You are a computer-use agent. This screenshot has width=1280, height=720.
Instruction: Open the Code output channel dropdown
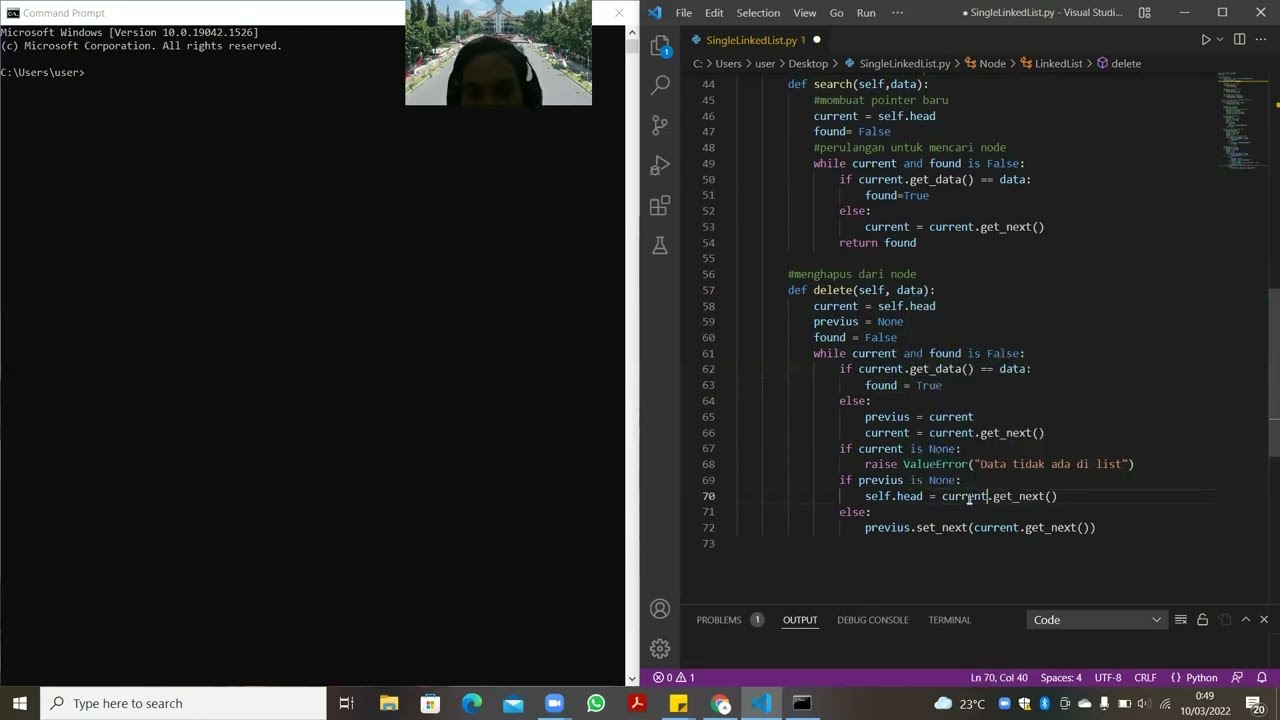coord(1097,620)
